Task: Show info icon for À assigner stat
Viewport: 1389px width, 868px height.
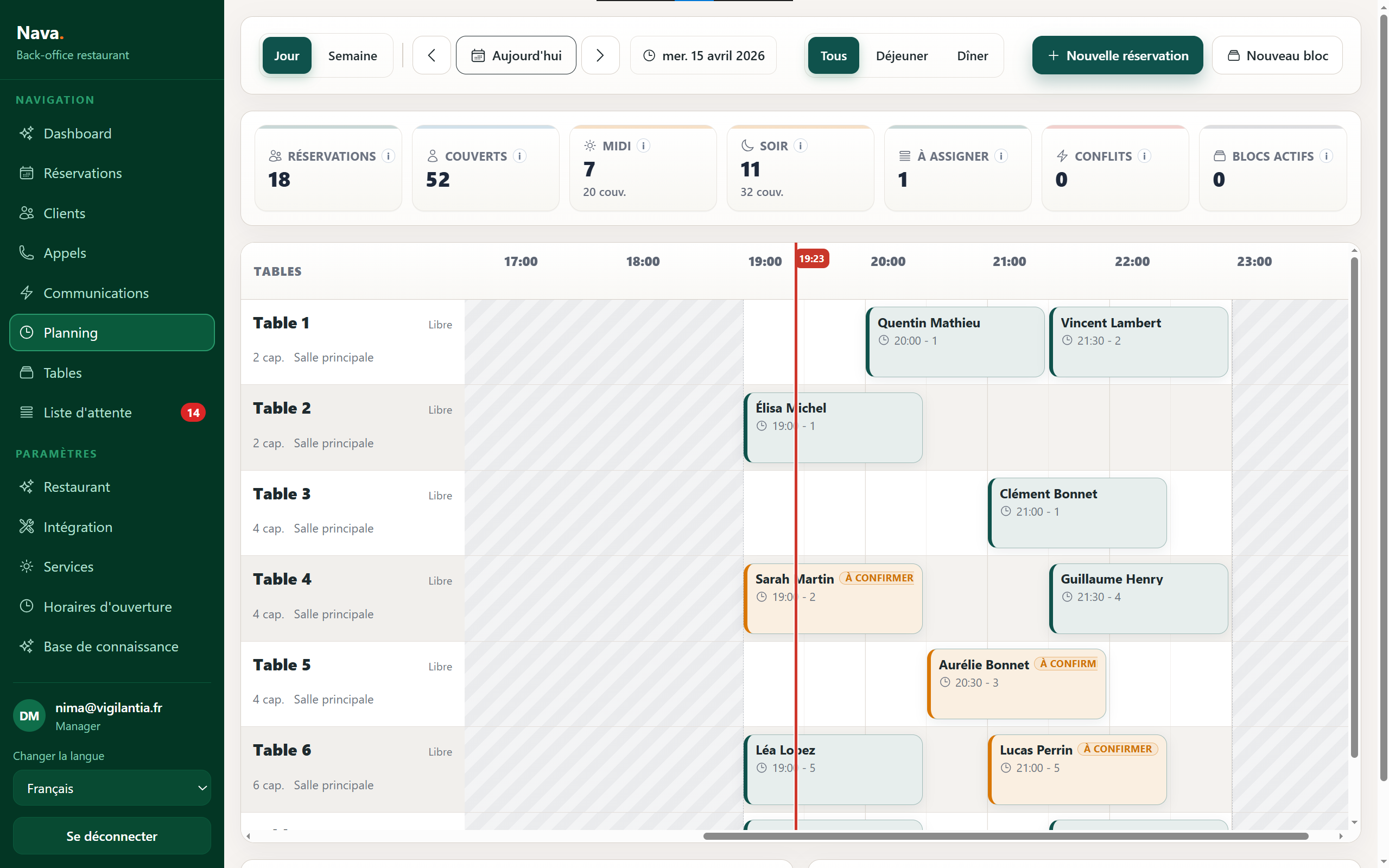Action: point(1001,156)
